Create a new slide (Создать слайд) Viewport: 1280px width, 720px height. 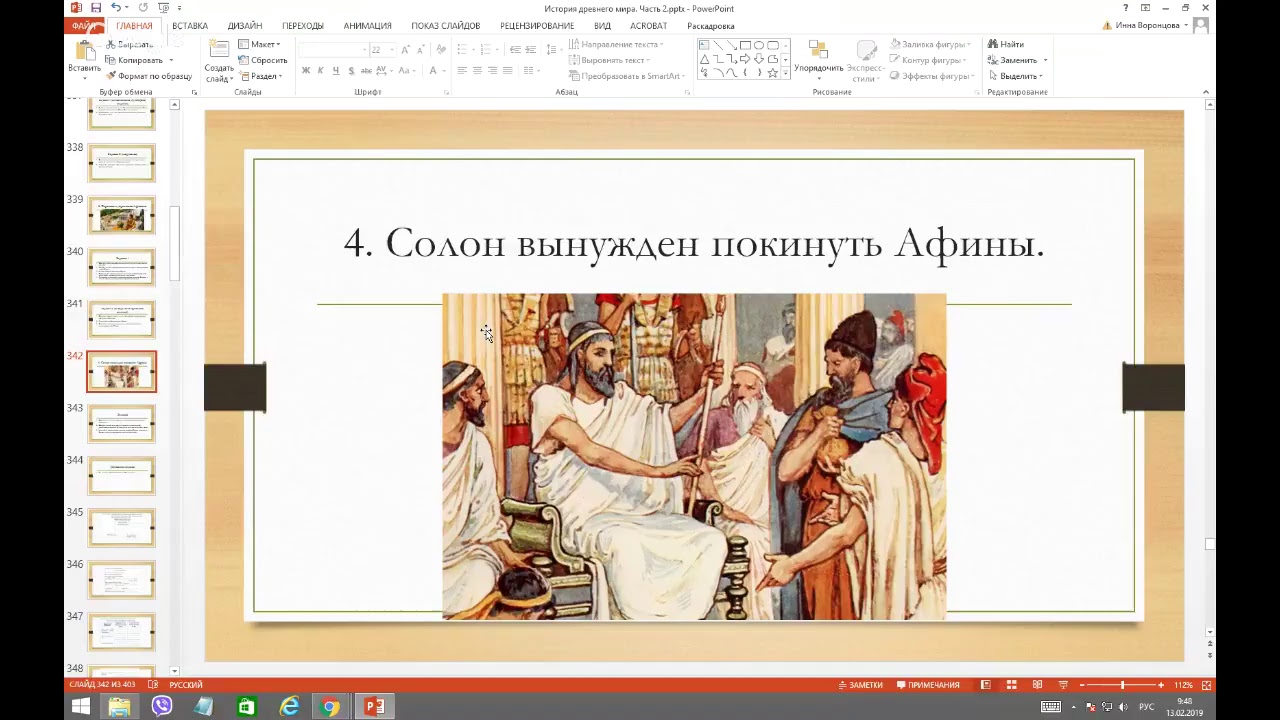pos(219,61)
